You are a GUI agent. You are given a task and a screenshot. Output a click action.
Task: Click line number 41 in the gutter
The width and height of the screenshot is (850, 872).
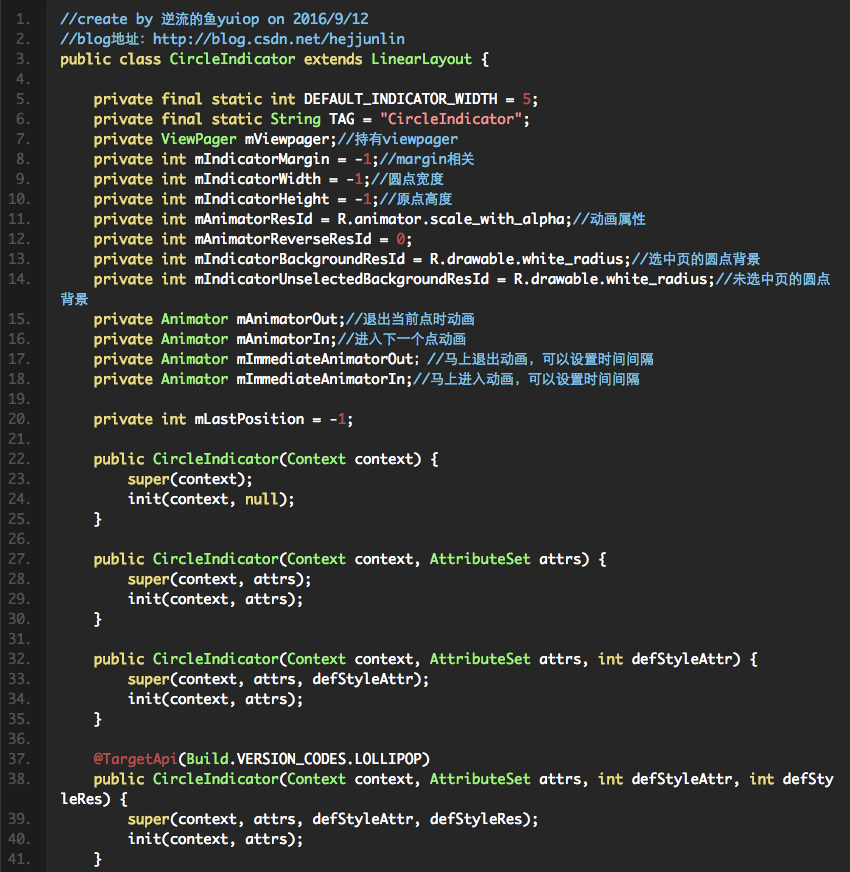[19, 860]
